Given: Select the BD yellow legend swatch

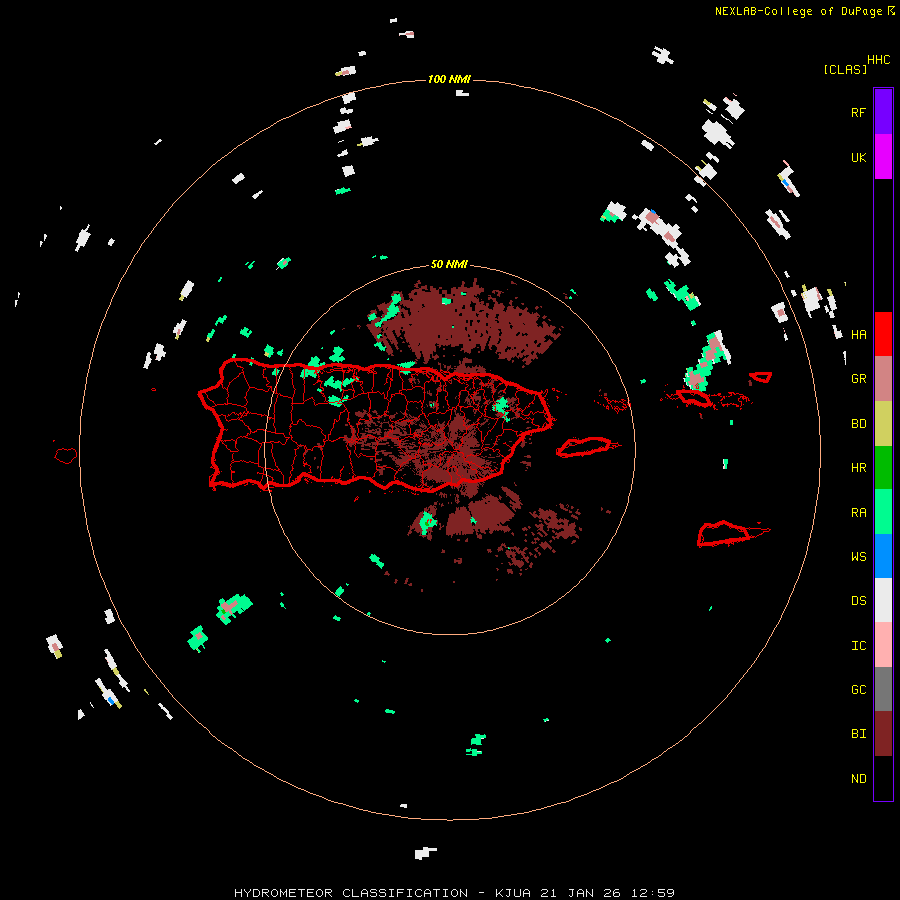Looking at the screenshot, I should click(x=883, y=424).
